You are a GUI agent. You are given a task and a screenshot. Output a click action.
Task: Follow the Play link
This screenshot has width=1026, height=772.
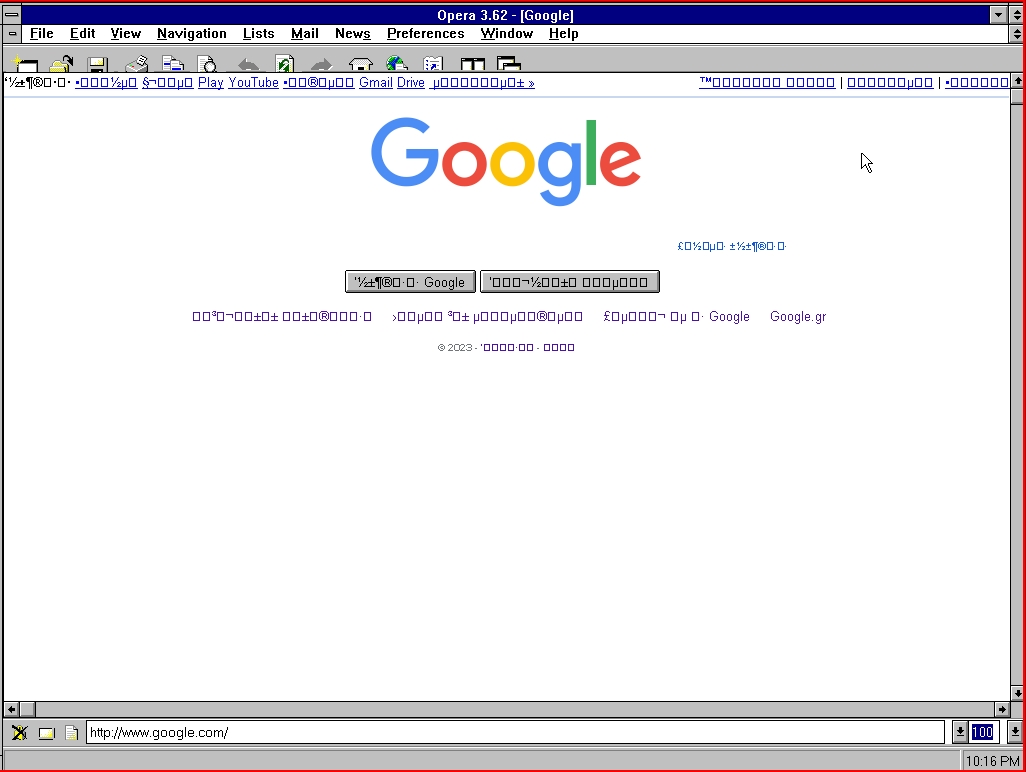pos(211,82)
